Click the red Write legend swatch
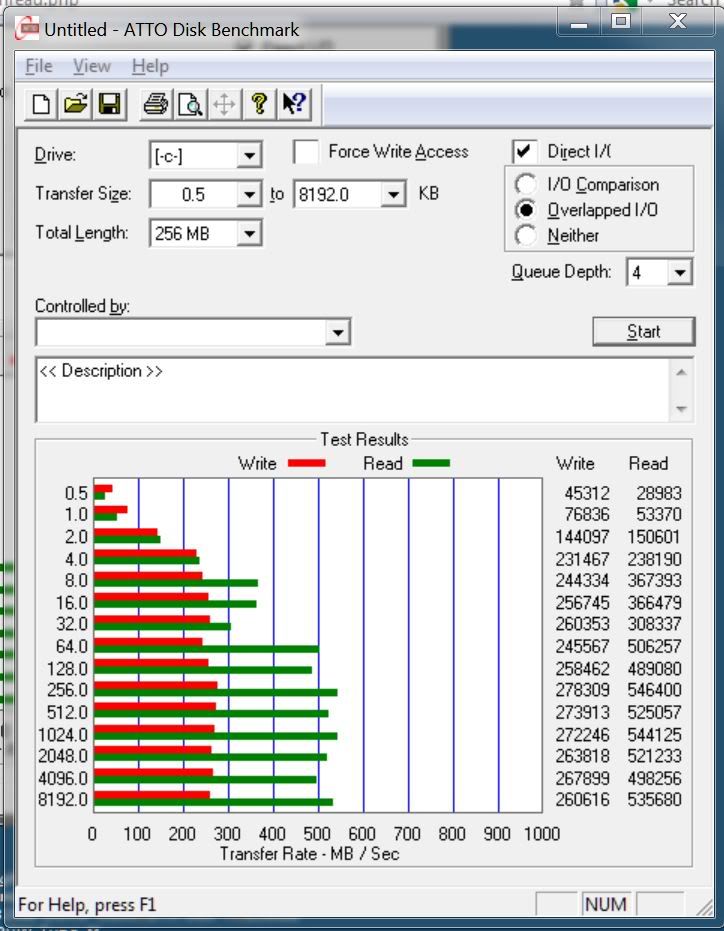 (306, 463)
